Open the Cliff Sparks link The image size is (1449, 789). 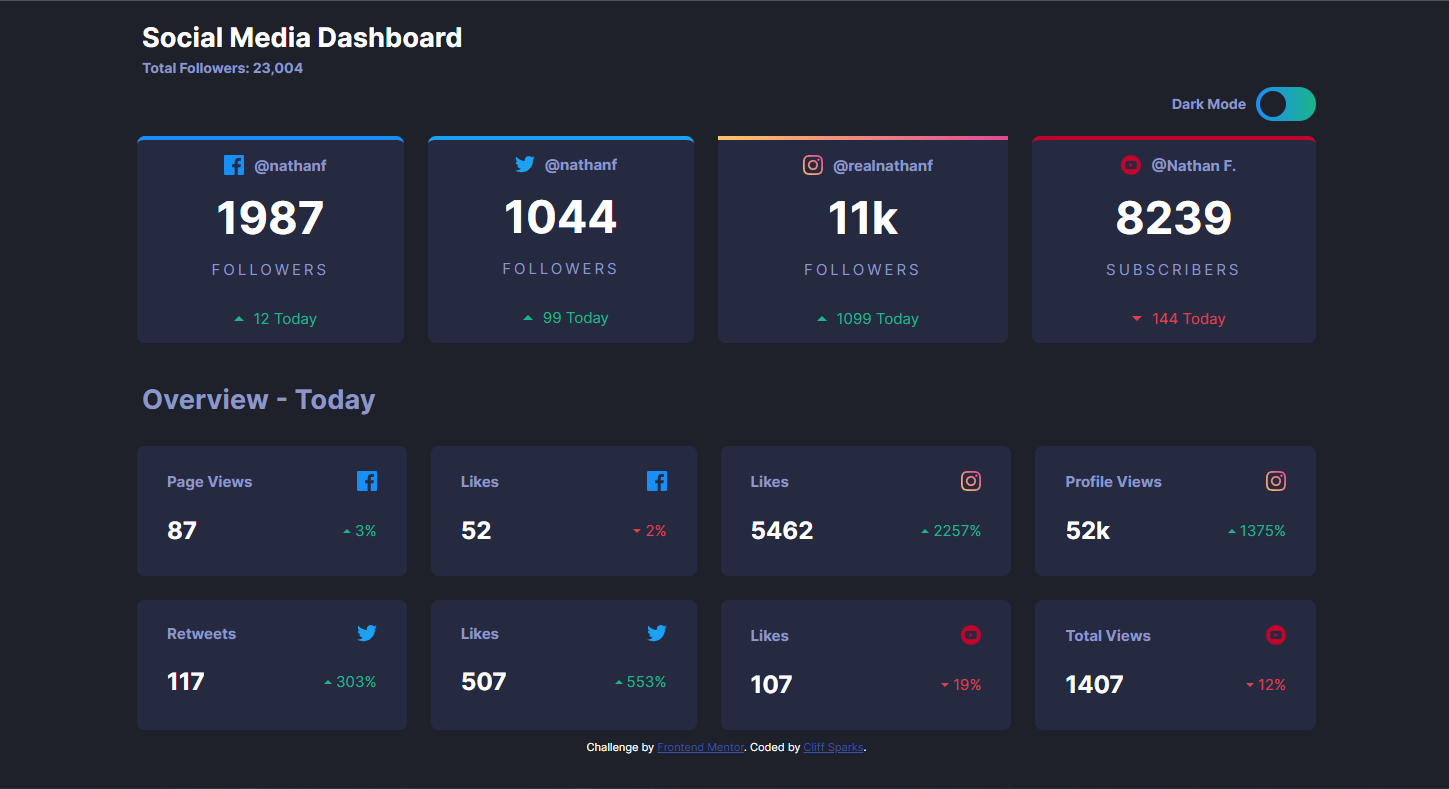[x=833, y=748]
